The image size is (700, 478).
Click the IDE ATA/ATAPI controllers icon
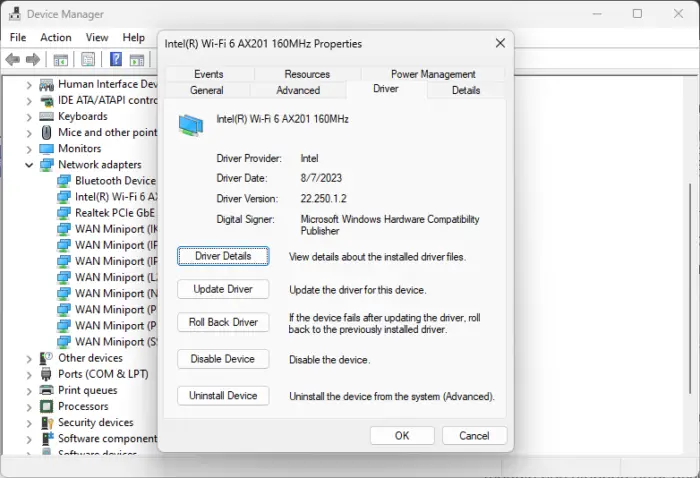46,100
